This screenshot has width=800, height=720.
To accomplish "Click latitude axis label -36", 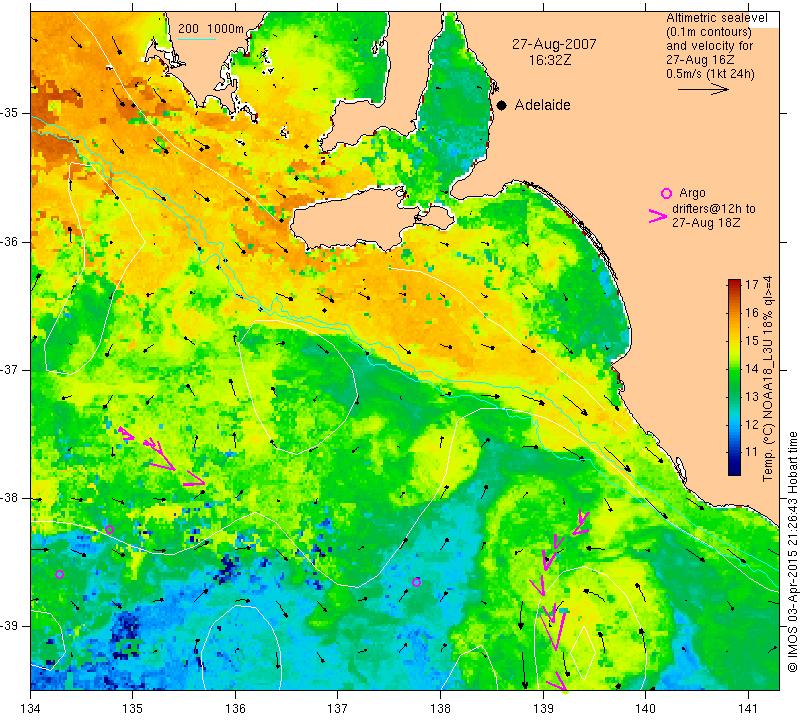I will click(x=10, y=241).
